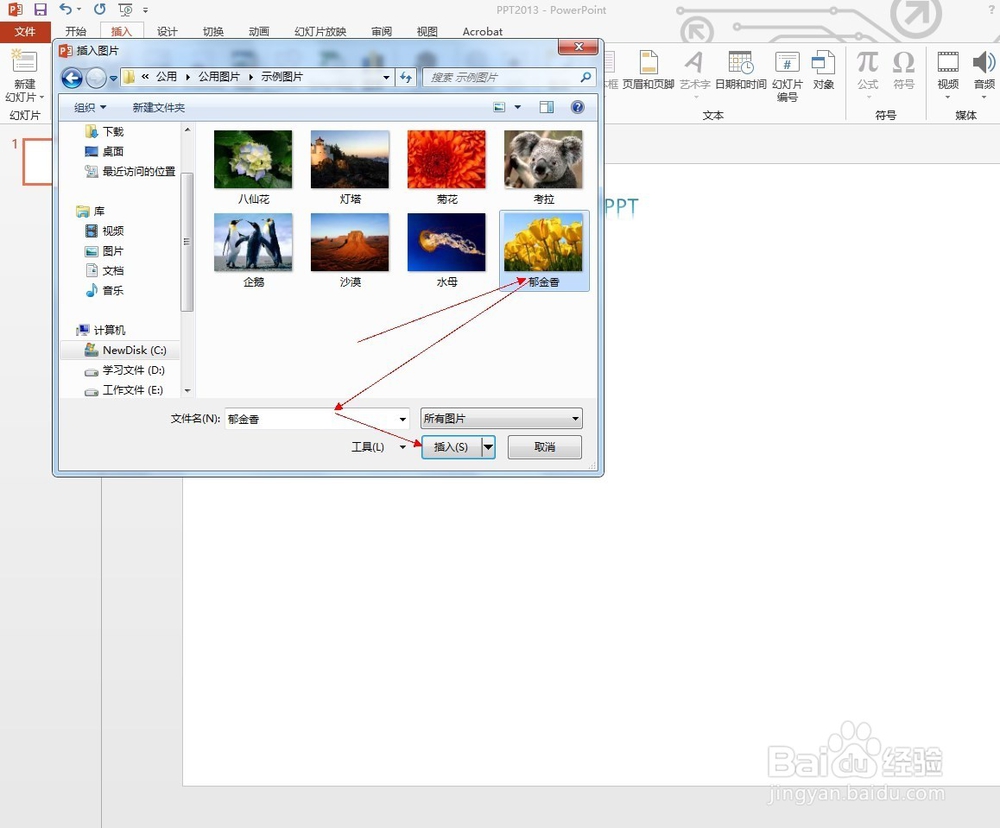Open the view options dropdown arrow

(518, 107)
